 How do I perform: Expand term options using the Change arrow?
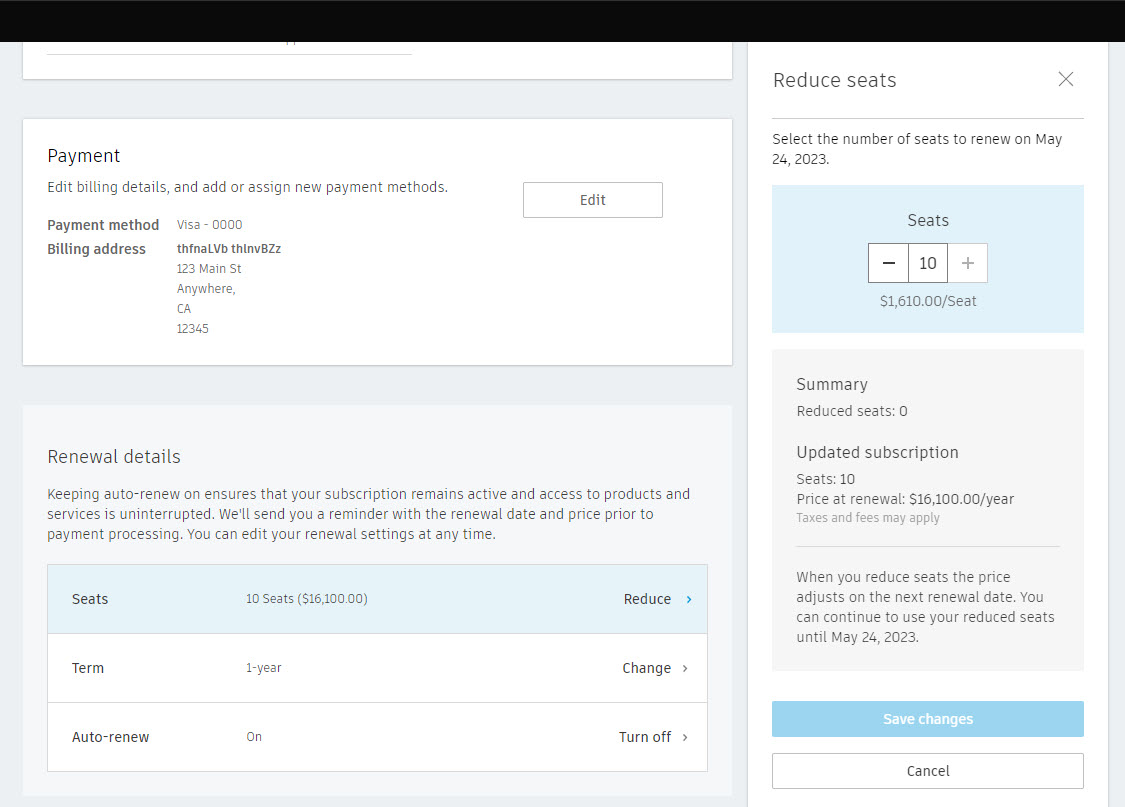tap(685, 668)
